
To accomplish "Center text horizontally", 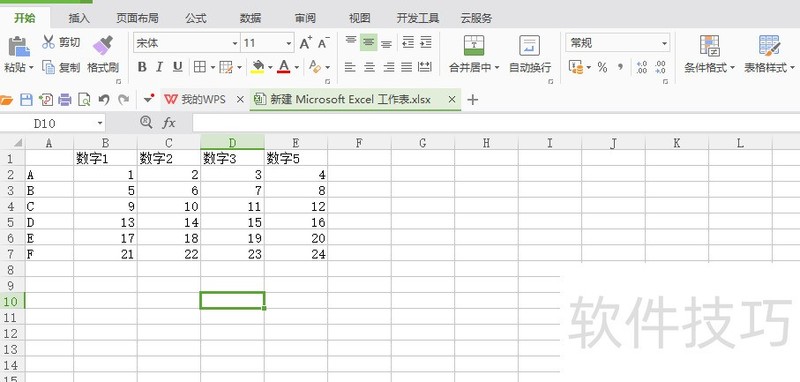I will point(369,67).
